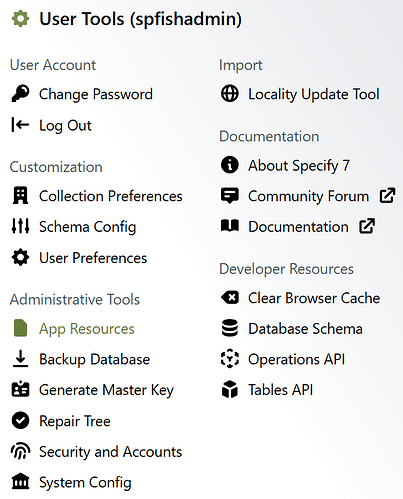
Task: Visit the Community Forum link
Action: tap(308, 196)
